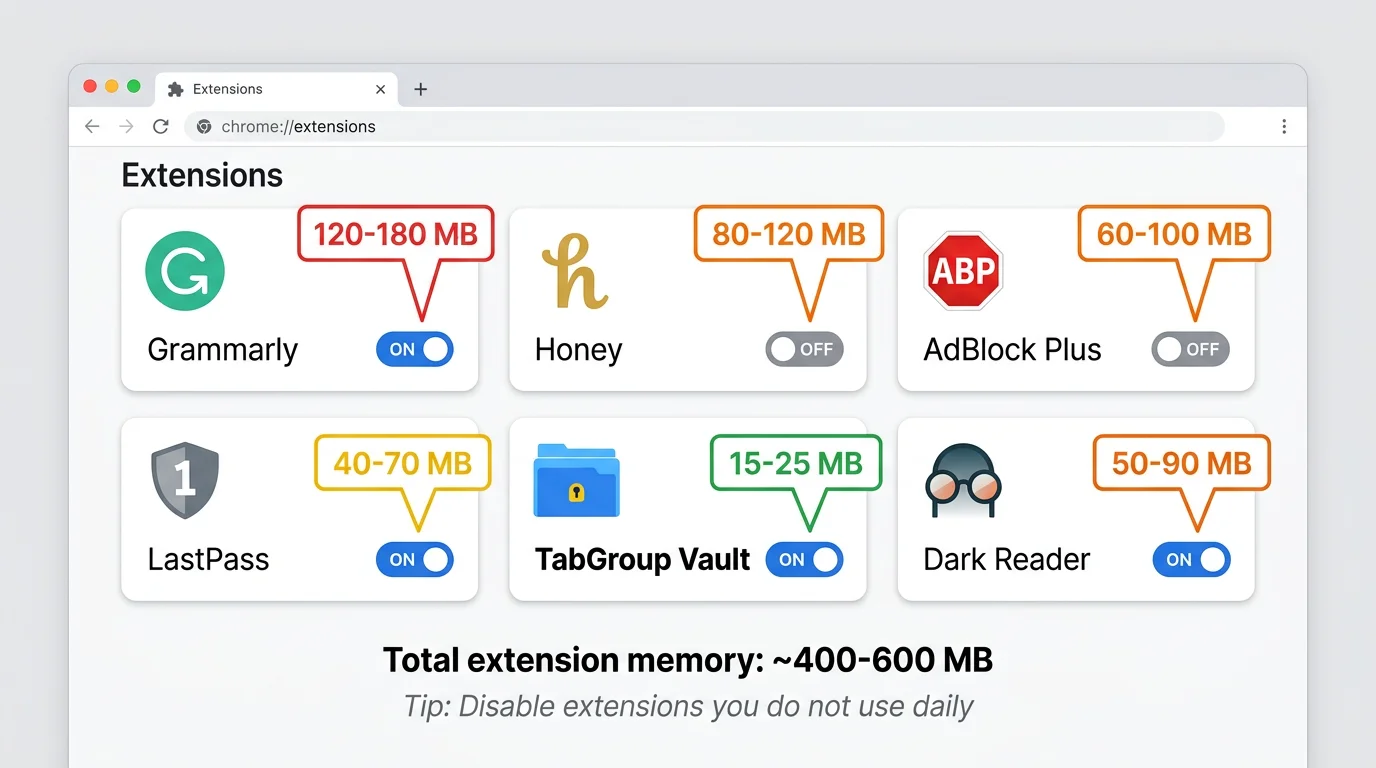This screenshot has height=768, width=1376.
Task: Turn off the Grammarly extension
Action: point(414,349)
